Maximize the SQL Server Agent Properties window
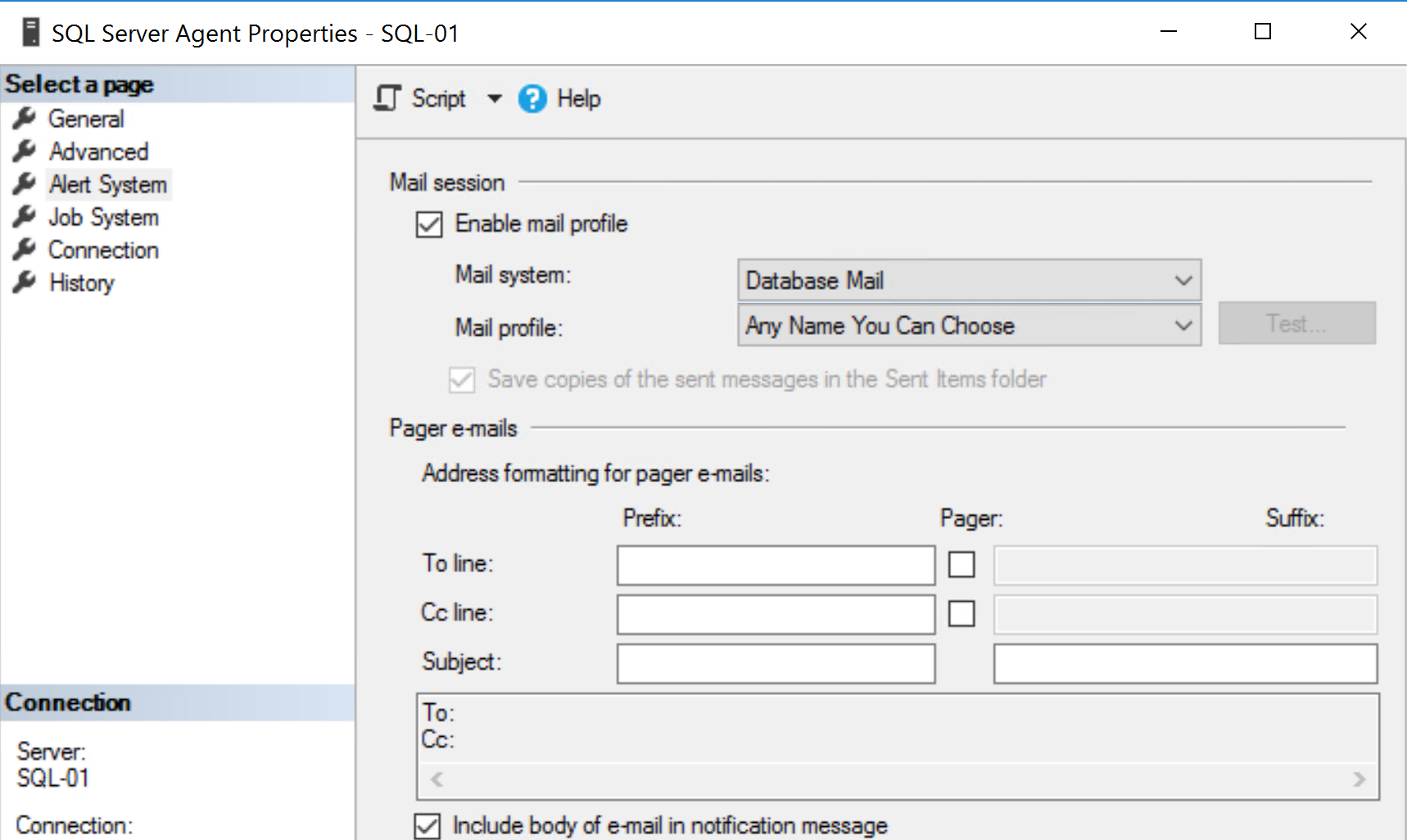Viewport: 1407px width, 840px height. pos(1263,32)
